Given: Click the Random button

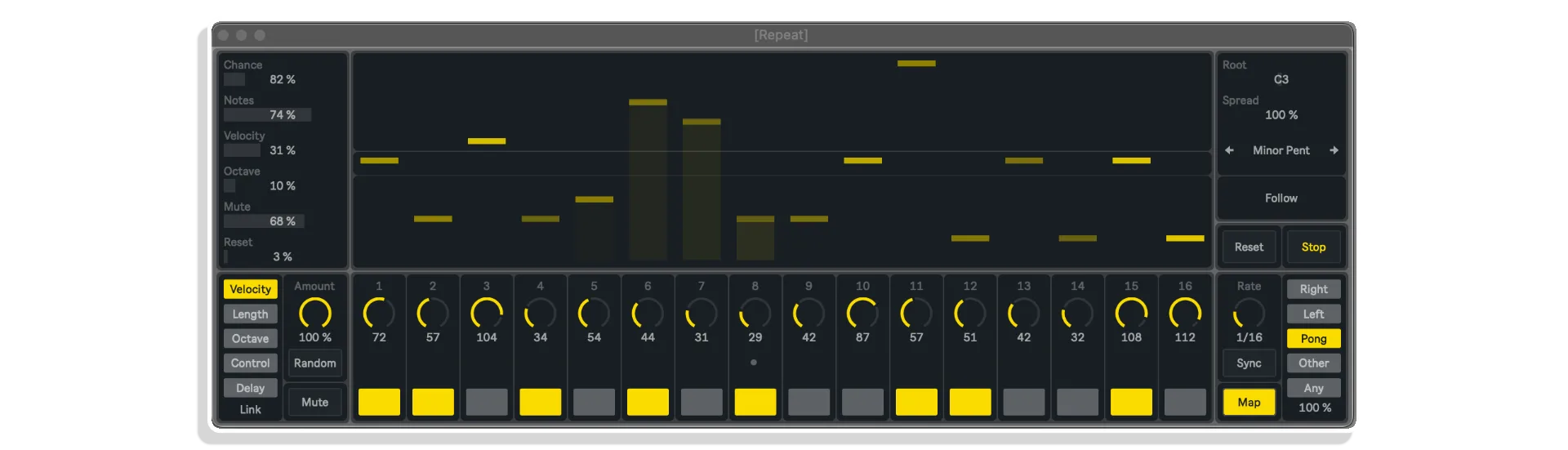Looking at the screenshot, I should (314, 363).
